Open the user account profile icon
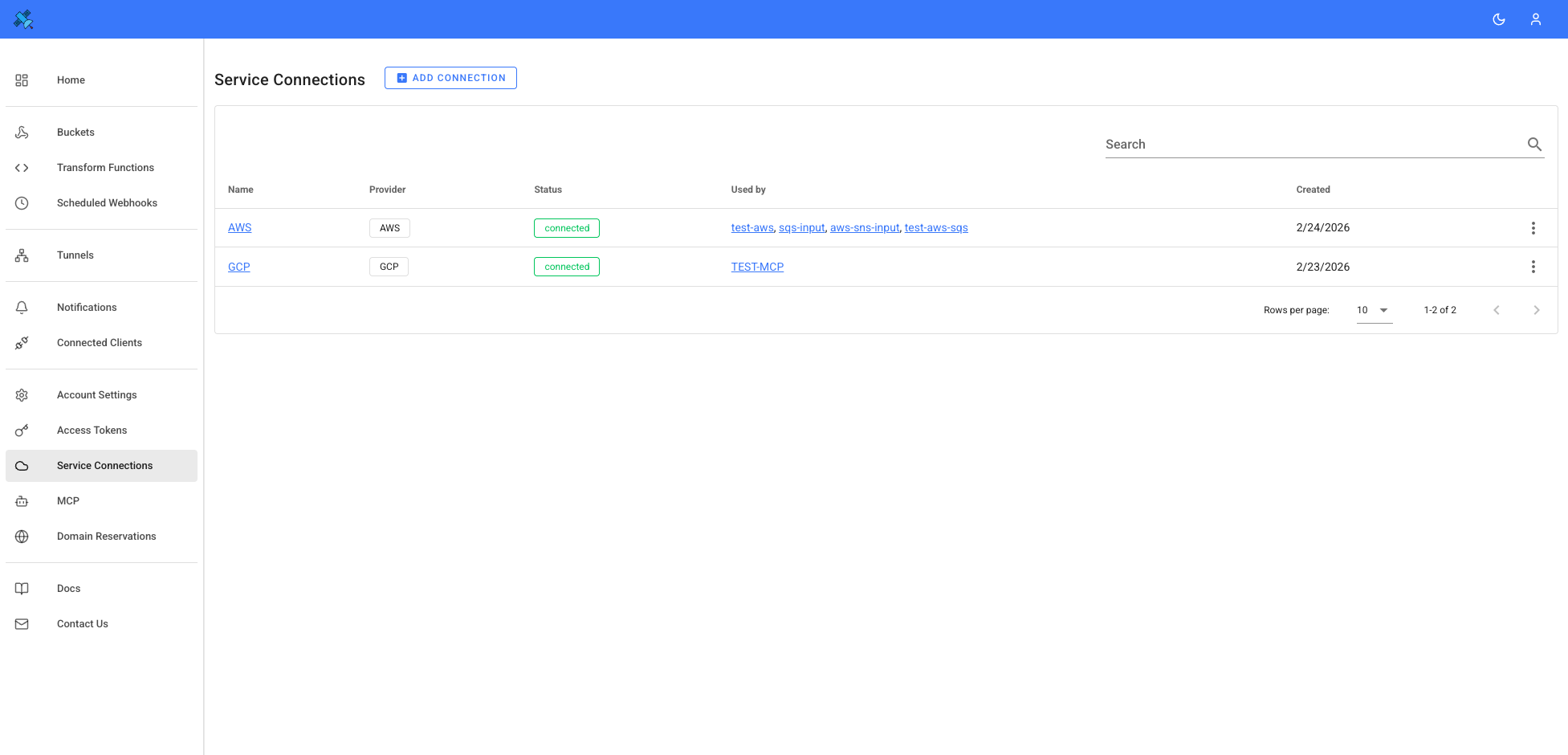 [x=1535, y=19]
